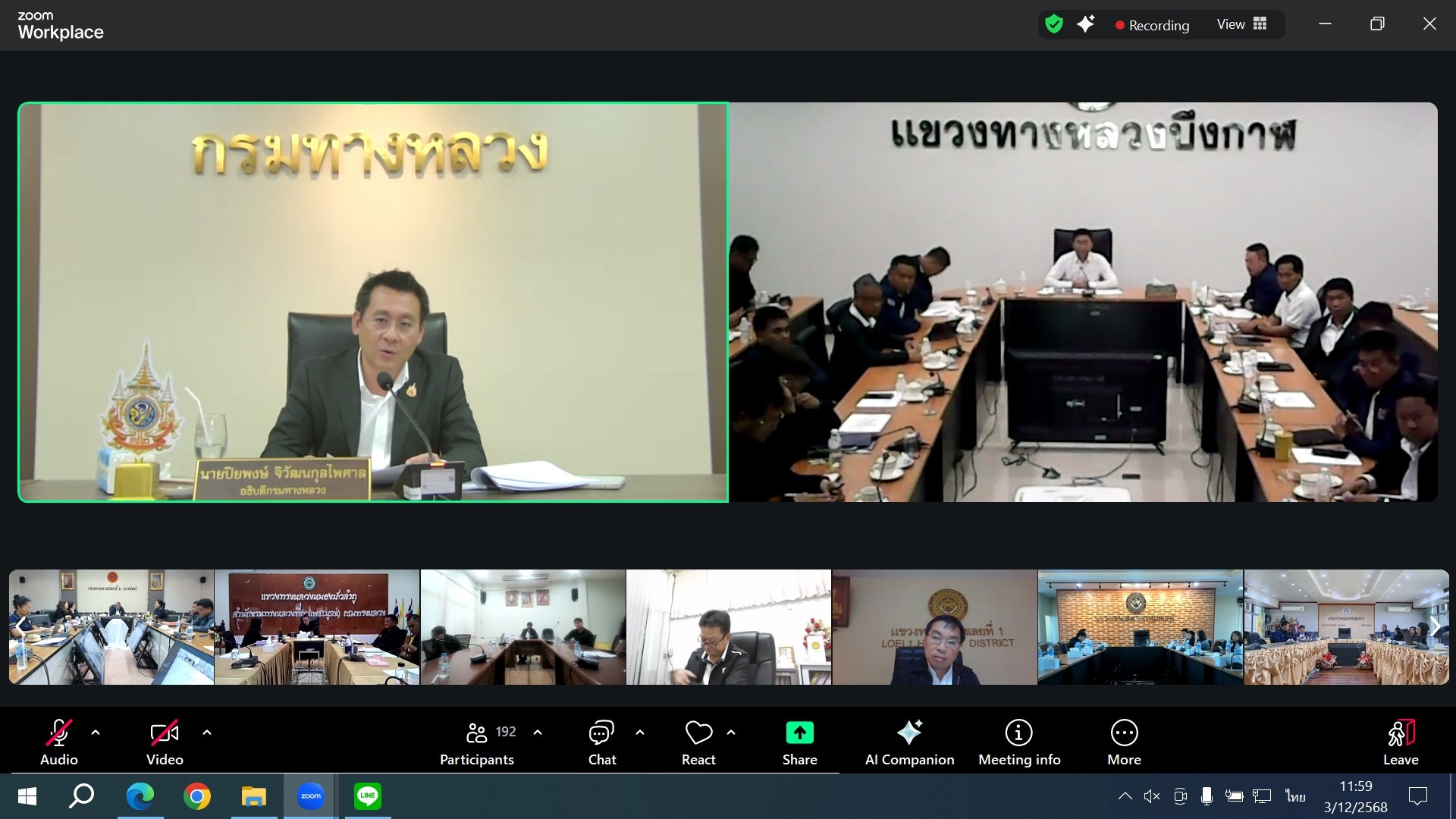Open LINE app from taskbar

click(368, 796)
